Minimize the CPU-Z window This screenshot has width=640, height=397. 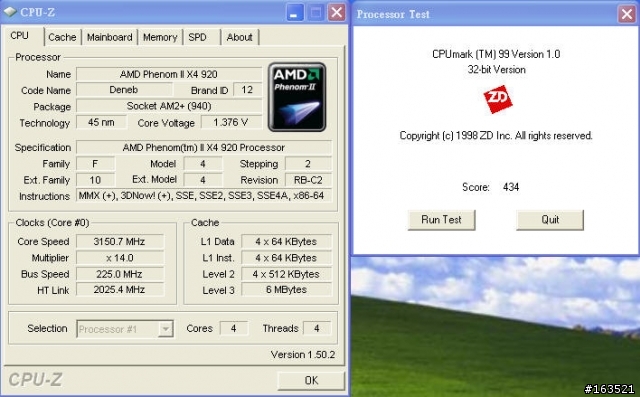pos(294,13)
